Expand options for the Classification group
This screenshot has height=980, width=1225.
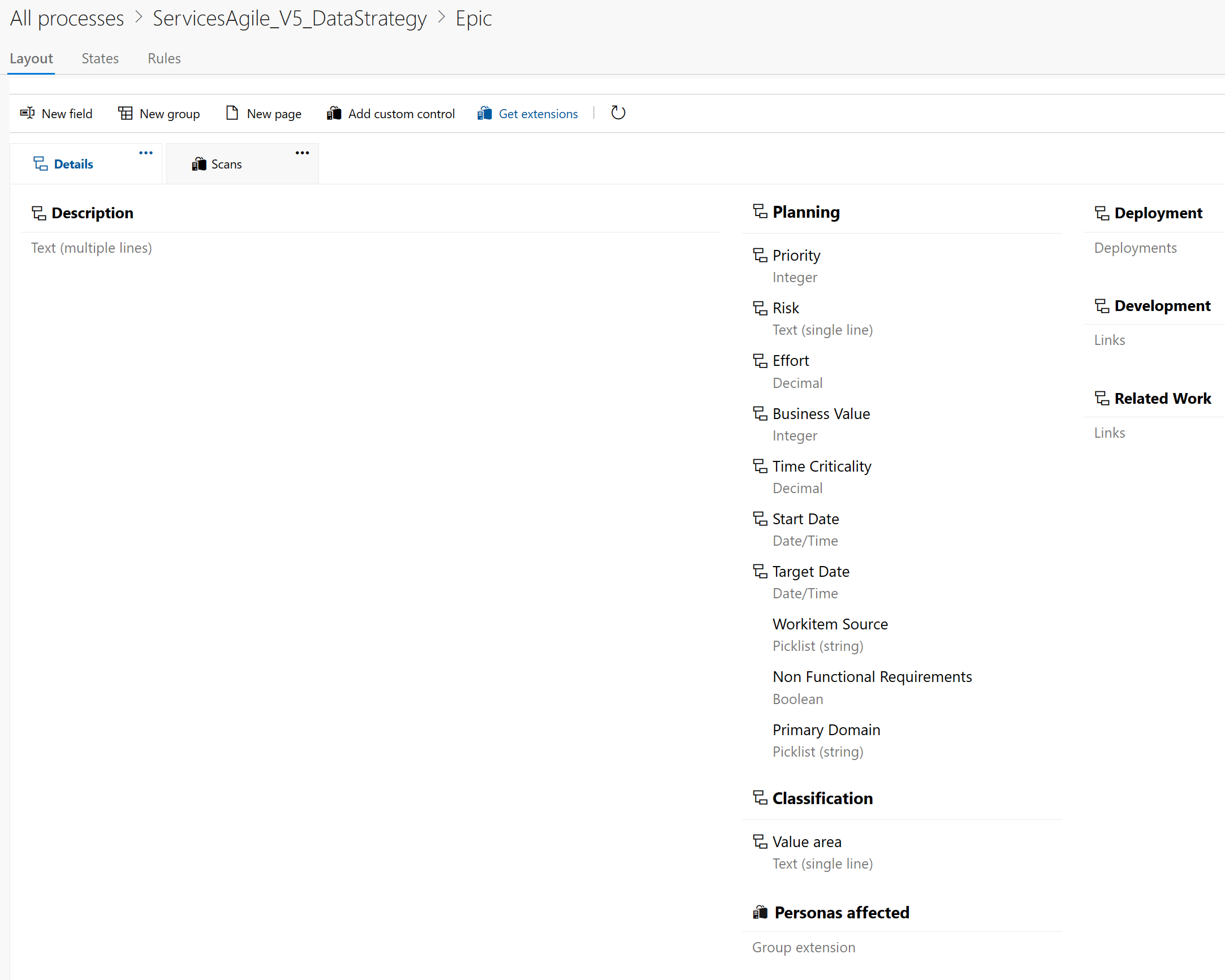(760, 798)
